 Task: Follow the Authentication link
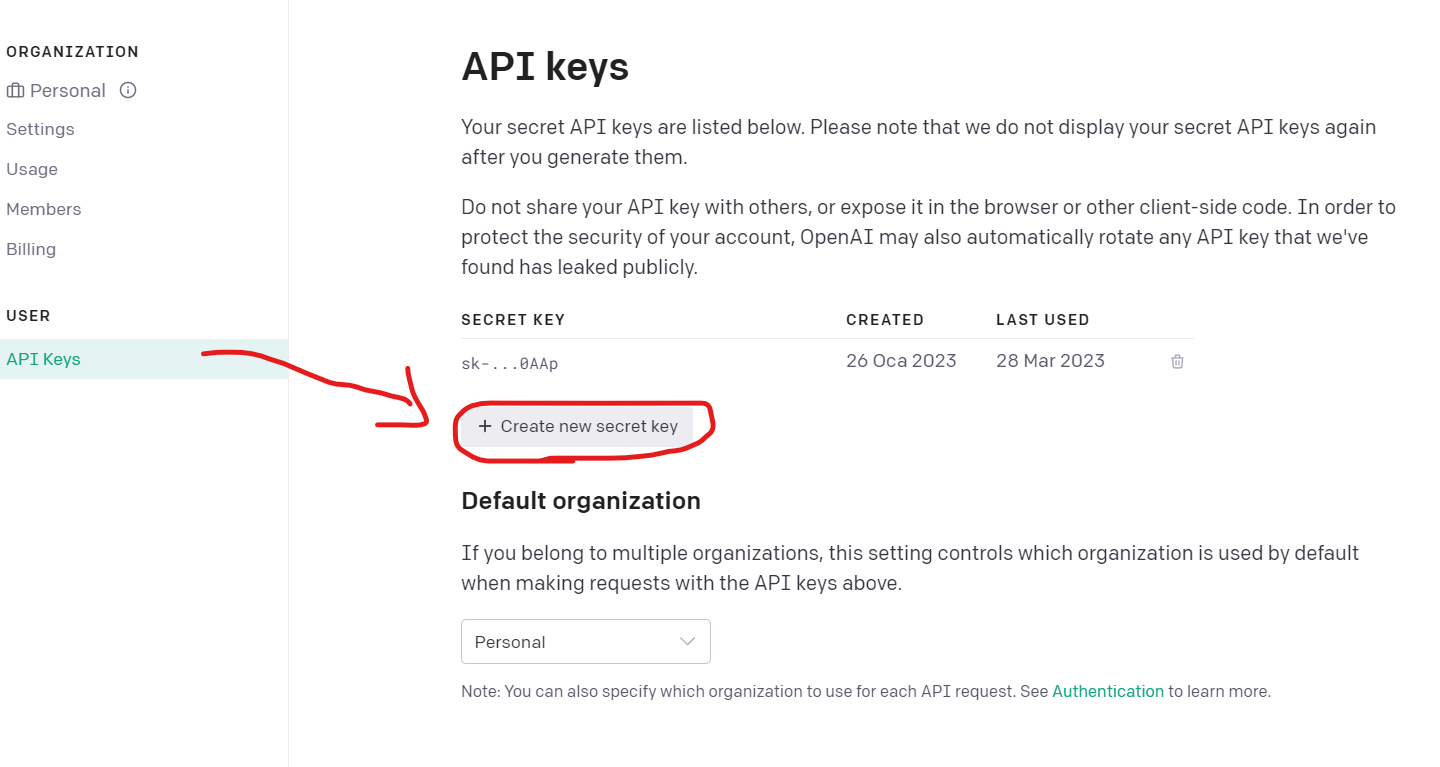click(x=1108, y=691)
